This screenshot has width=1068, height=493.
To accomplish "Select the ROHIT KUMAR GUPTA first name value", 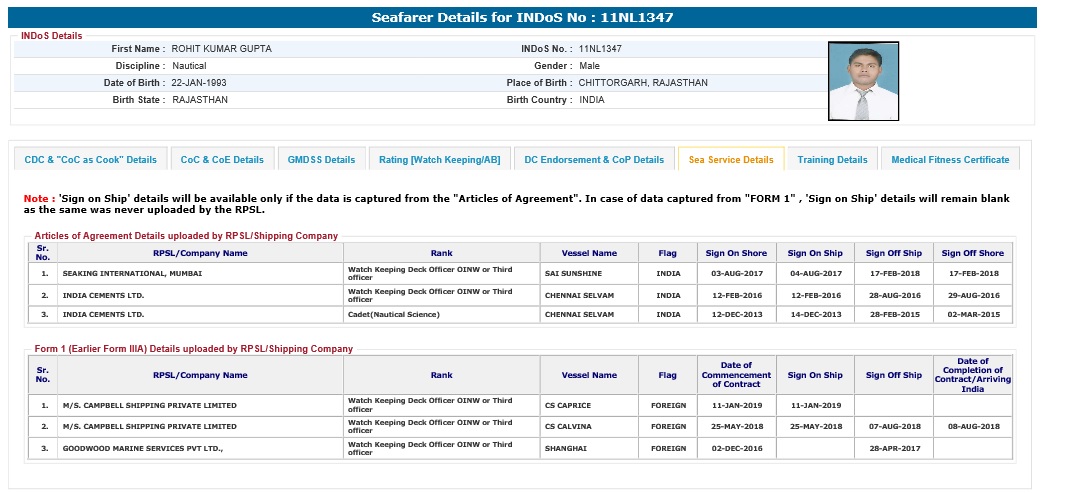I will [x=221, y=49].
